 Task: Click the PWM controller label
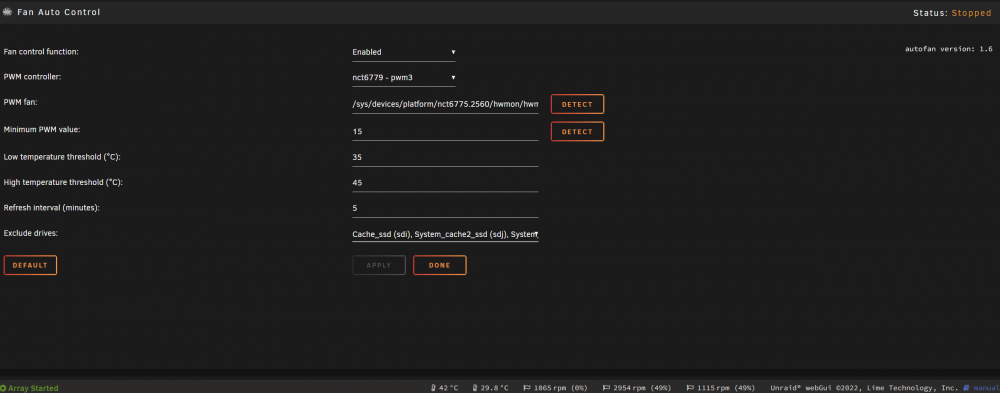pos(33,77)
